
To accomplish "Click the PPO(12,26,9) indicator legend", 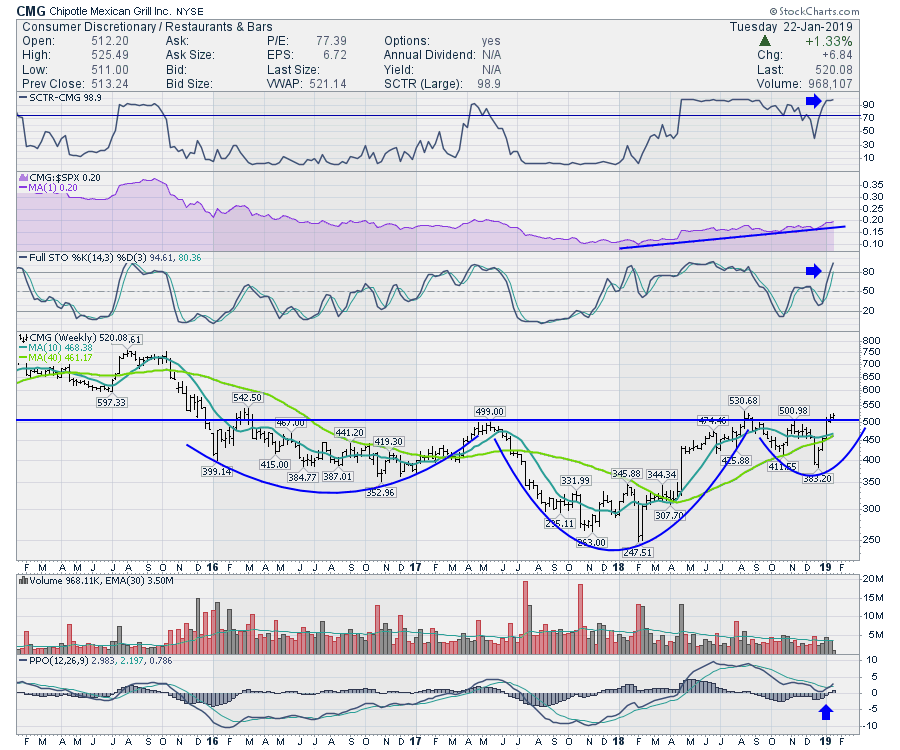I will 102,661.
